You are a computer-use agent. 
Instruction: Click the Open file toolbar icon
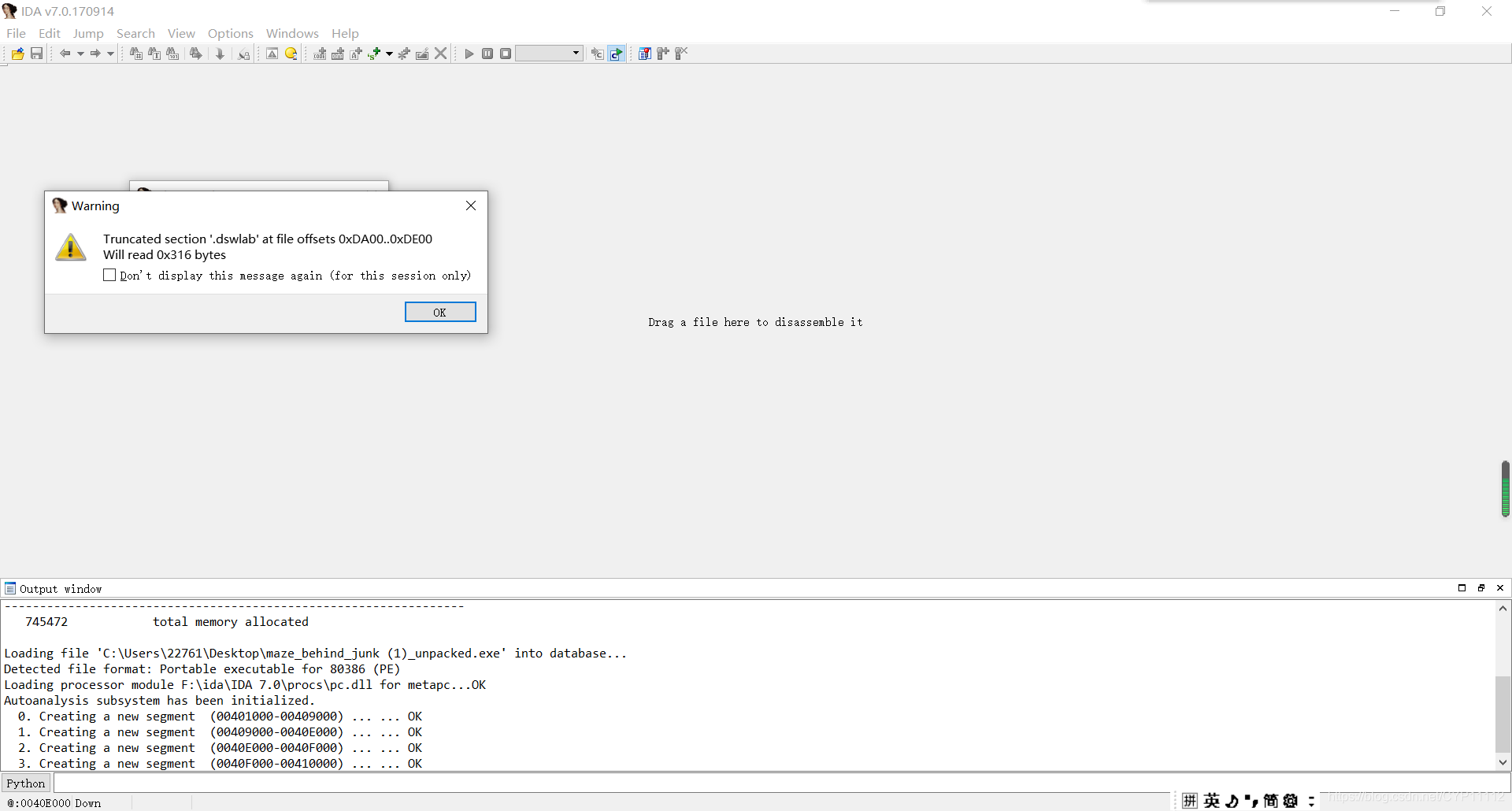(x=17, y=54)
